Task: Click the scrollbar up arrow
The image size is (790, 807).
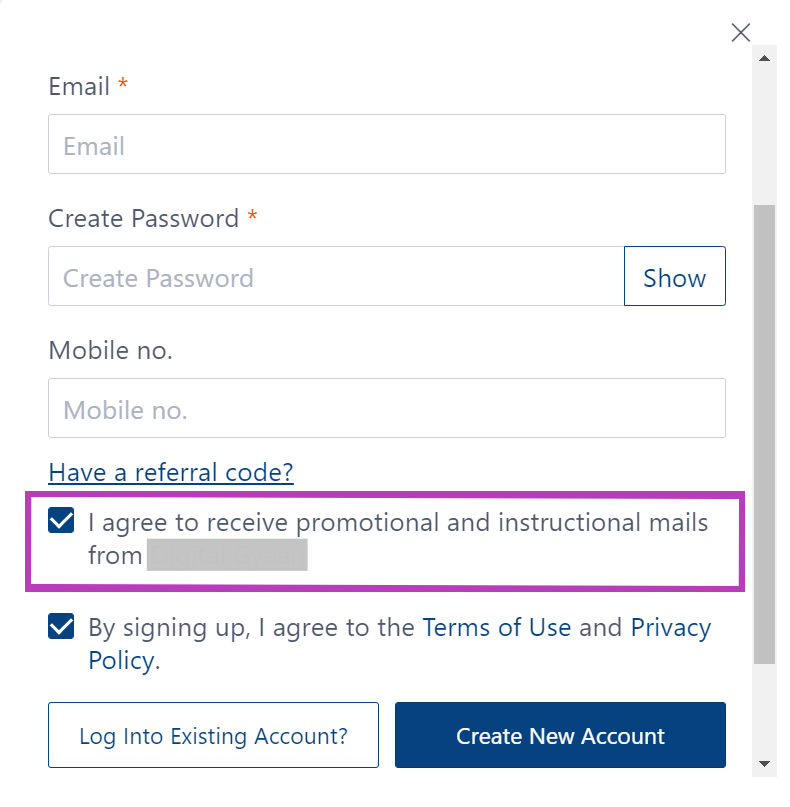Action: [765, 58]
